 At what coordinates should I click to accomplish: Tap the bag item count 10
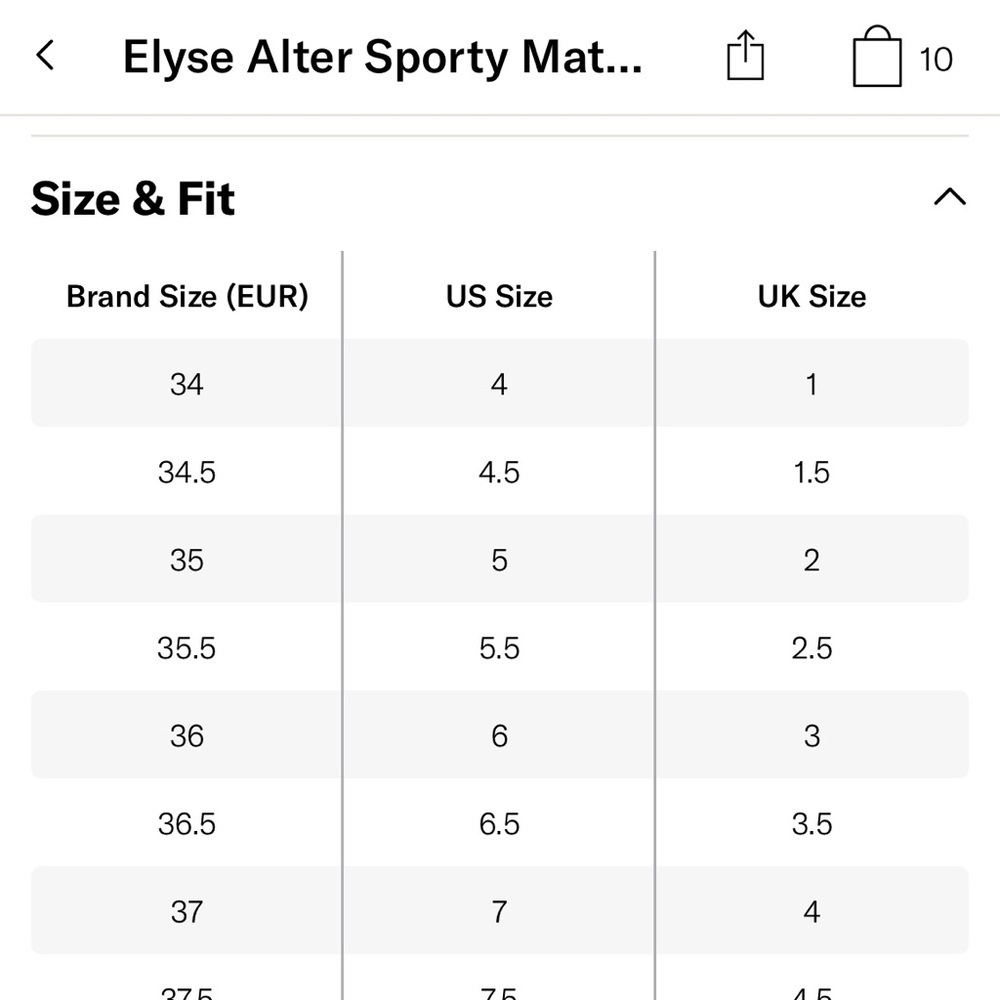tap(936, 59)
